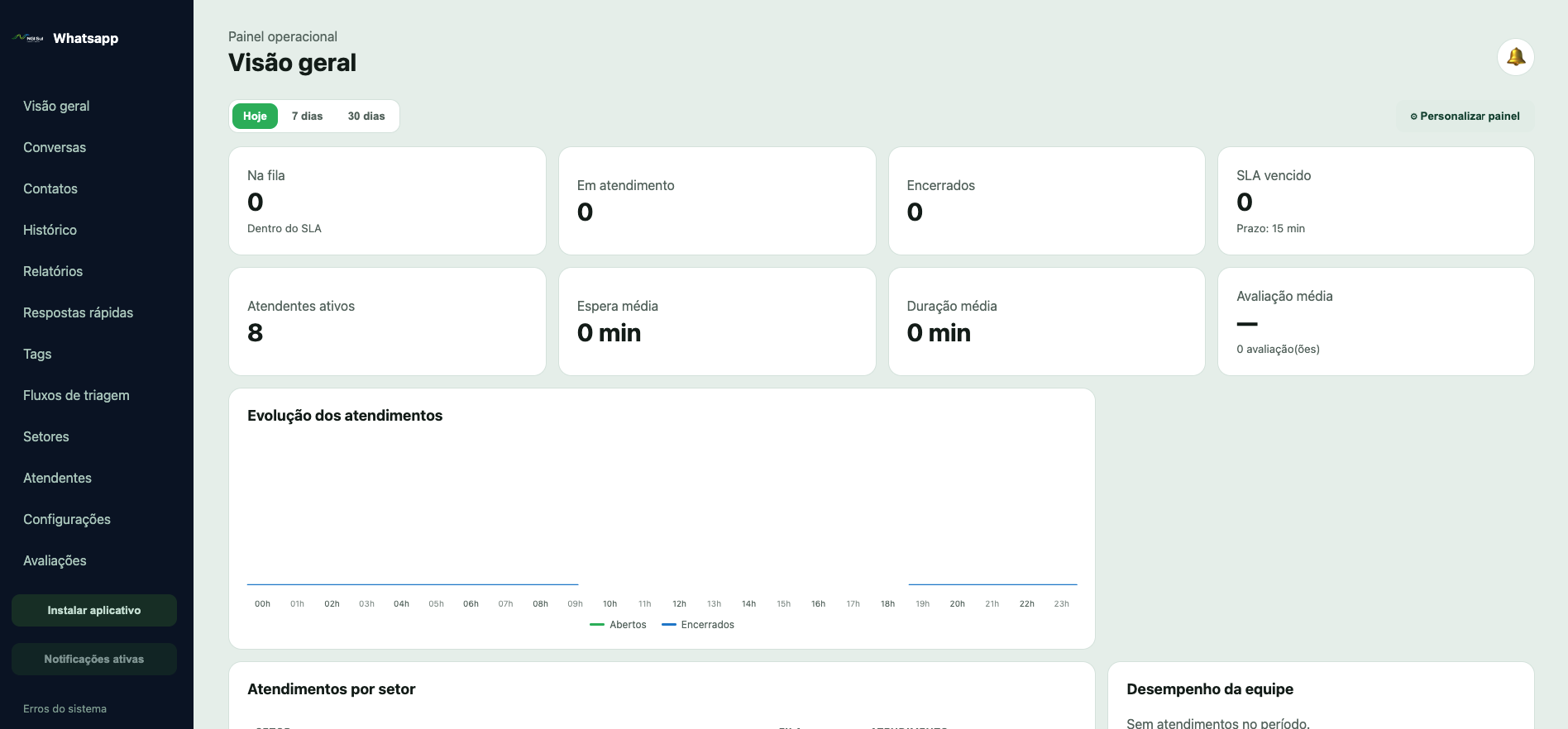Screen dimensions: 1568x729
Task: Switch period filter to 7 dias
Action: point(307,116)
